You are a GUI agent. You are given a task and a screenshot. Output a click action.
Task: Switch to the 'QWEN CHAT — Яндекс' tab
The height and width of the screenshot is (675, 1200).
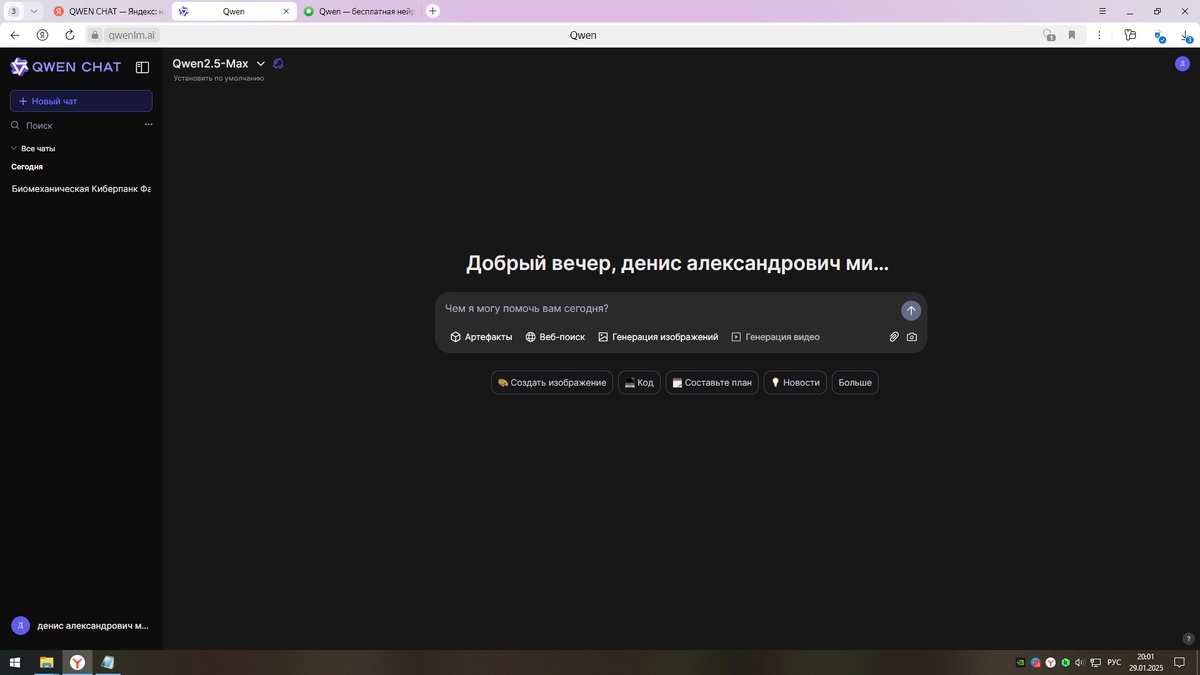pyautogui.click(x=108, y=11)
